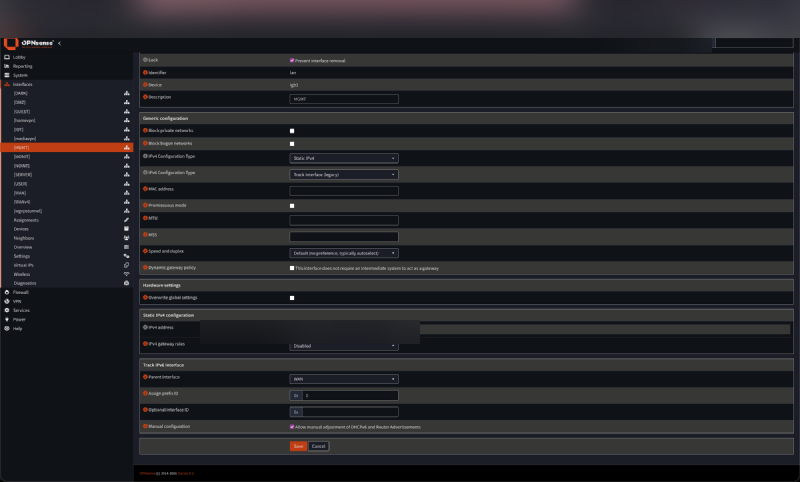Click the VPN globe icon
800x482 pixels.
[7, 301]
